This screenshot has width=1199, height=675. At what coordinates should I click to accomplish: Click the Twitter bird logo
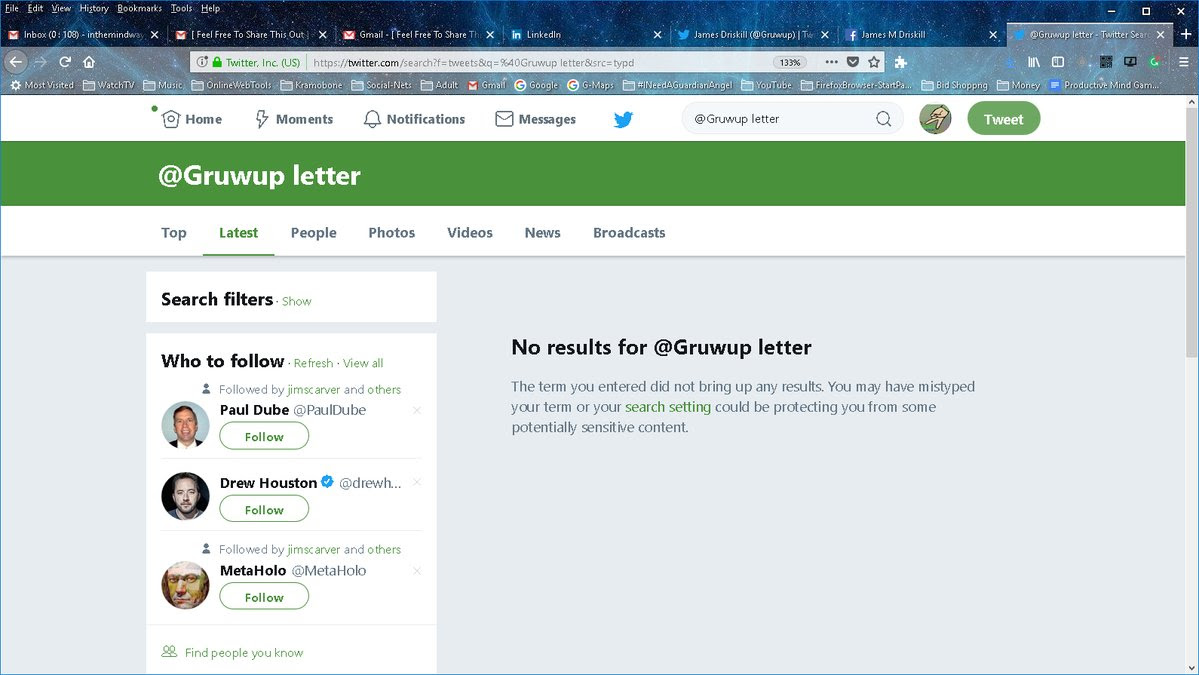[623, 119]
